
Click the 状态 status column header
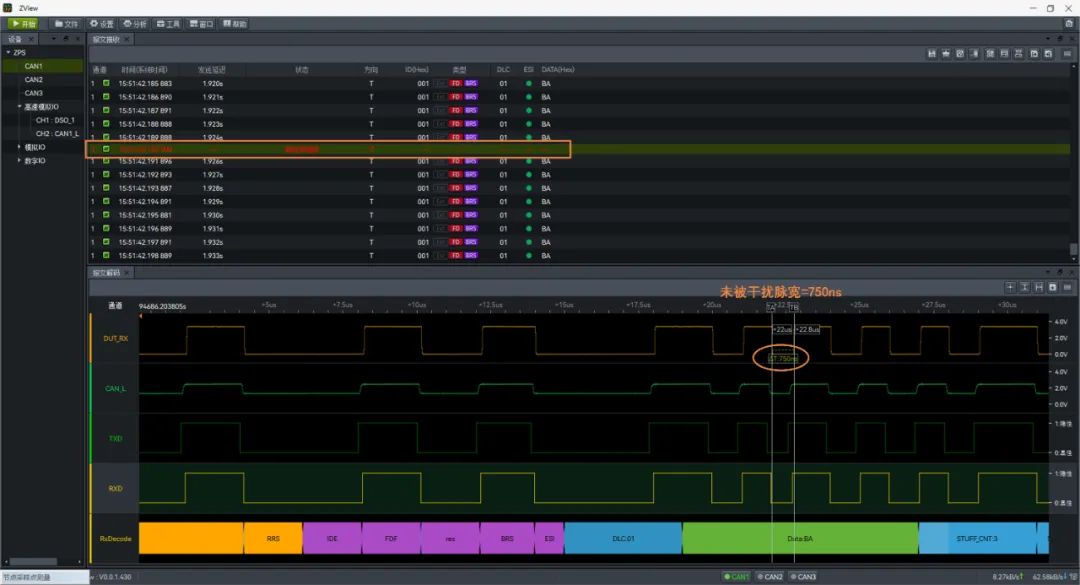point(302,70)
